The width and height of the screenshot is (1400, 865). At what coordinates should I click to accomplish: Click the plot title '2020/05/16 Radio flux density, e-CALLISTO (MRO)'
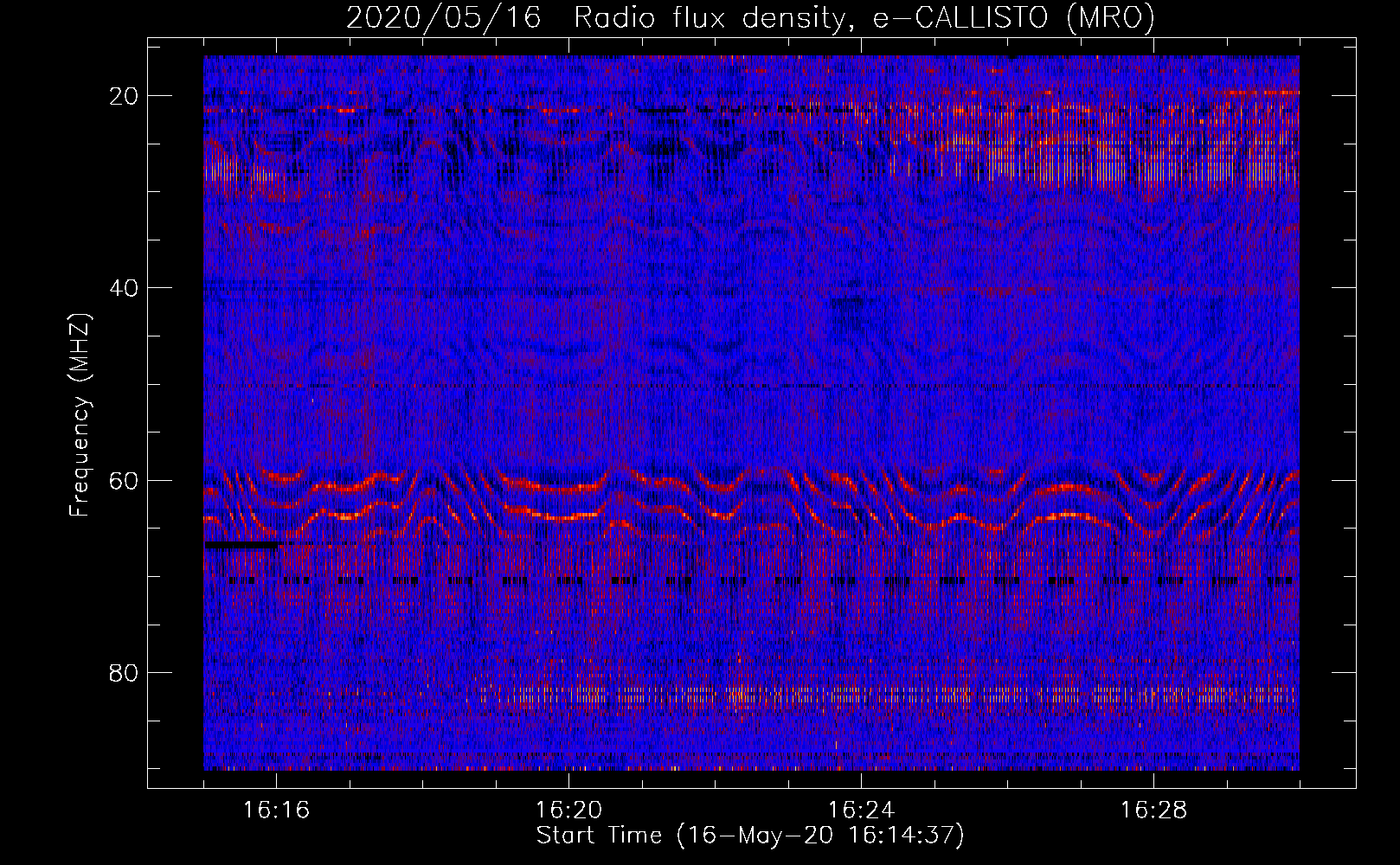(750, 17)
